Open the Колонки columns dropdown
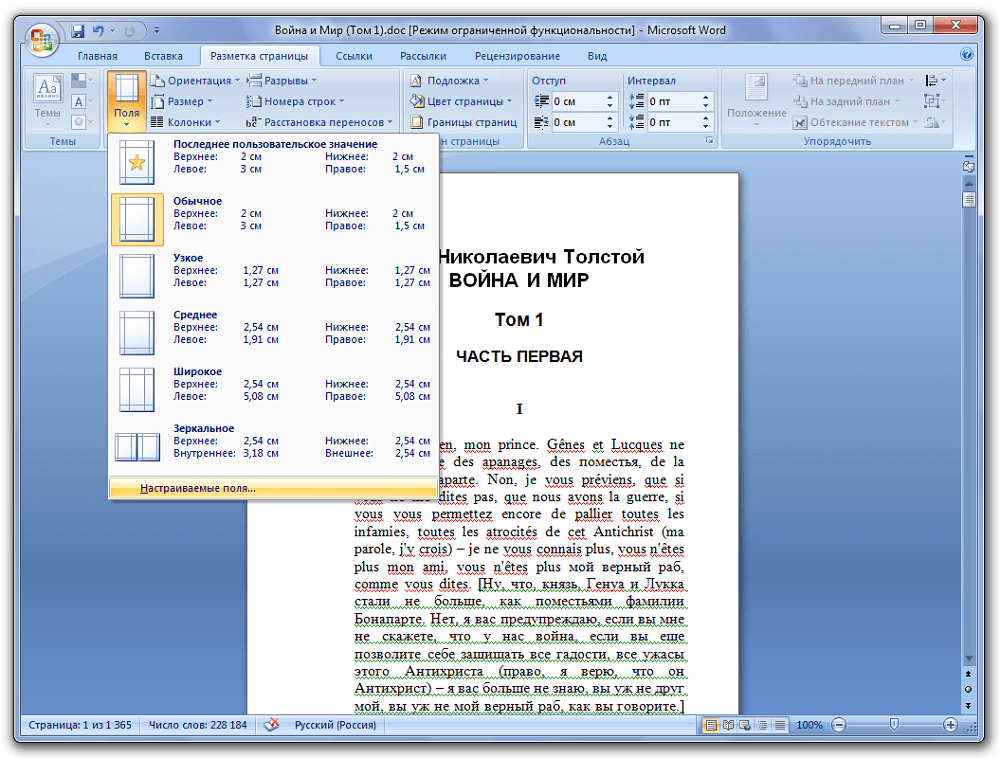 coord(187,123)
